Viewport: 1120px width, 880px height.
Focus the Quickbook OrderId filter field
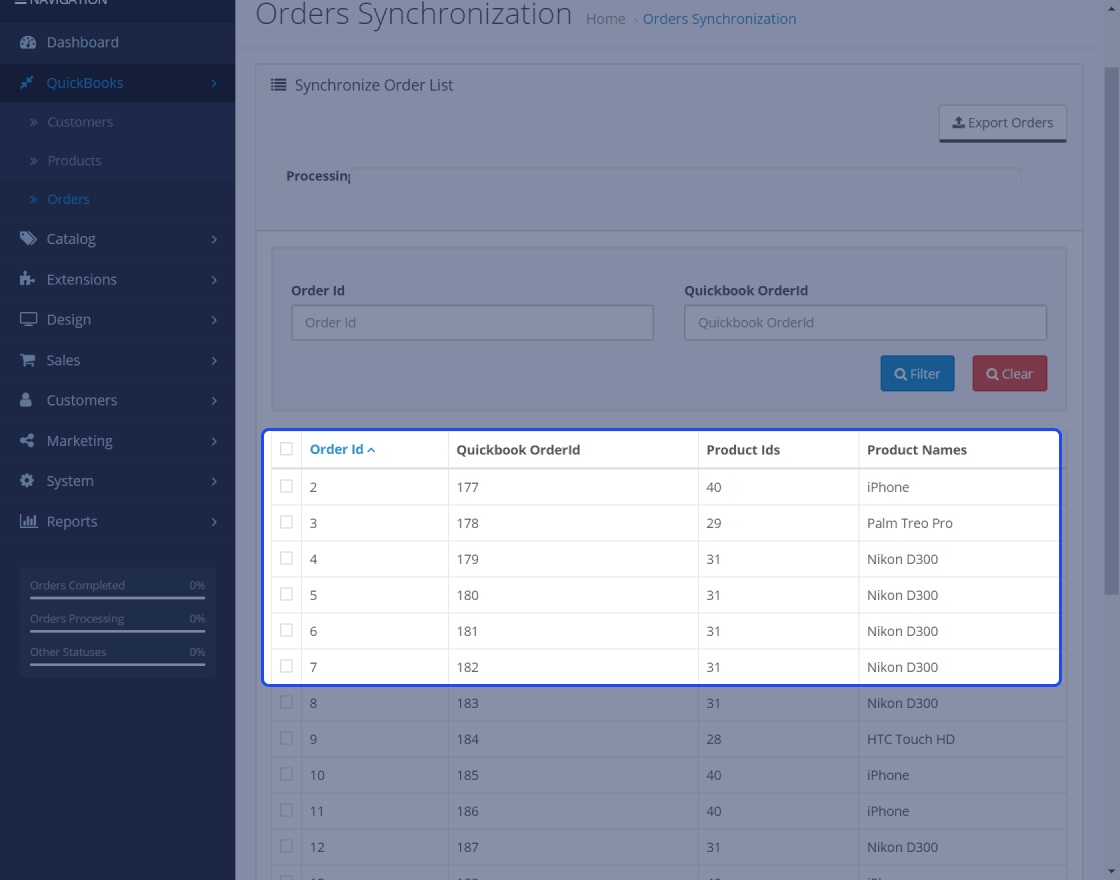click(865, 323)
